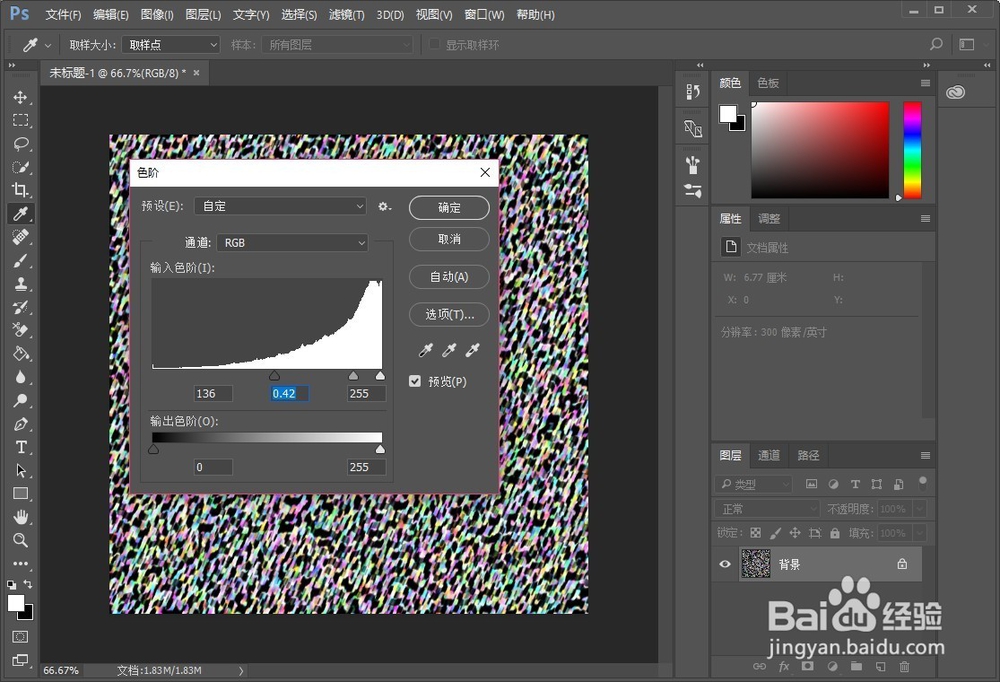Open the 填充 fill dropdown arrow
This screenshot has height=682, width=1000.
(920, 533)
